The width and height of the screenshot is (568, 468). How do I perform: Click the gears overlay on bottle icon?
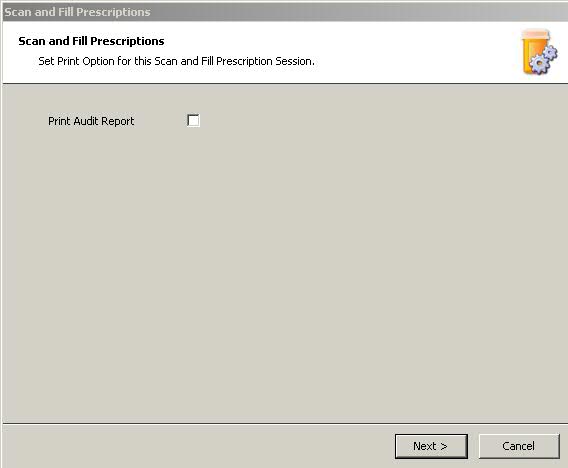(x=543, y=60)
